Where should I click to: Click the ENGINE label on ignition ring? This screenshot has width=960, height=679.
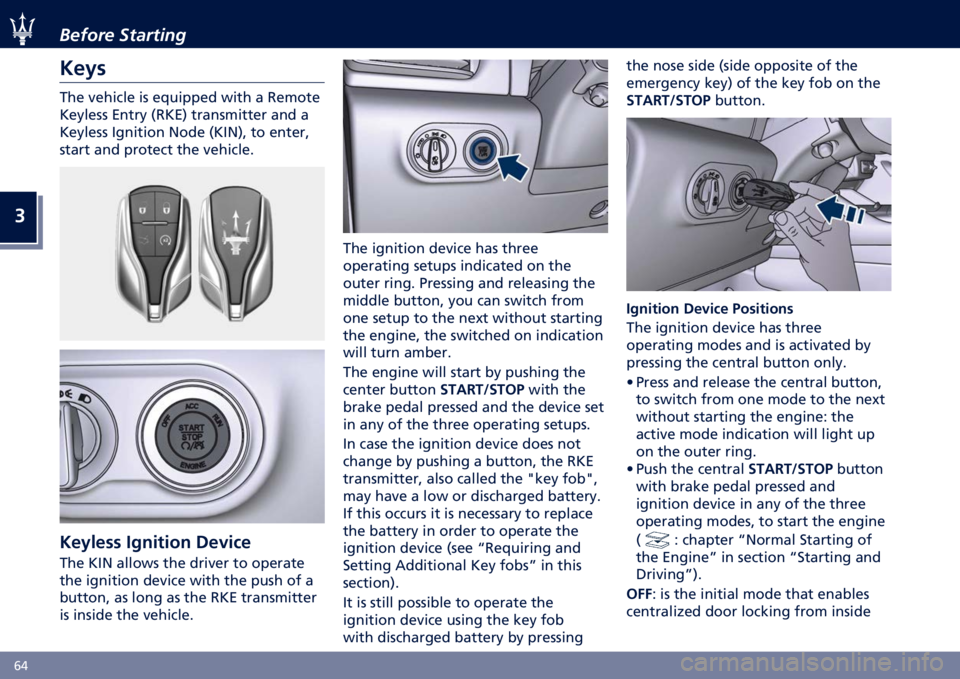coord(193,467)
